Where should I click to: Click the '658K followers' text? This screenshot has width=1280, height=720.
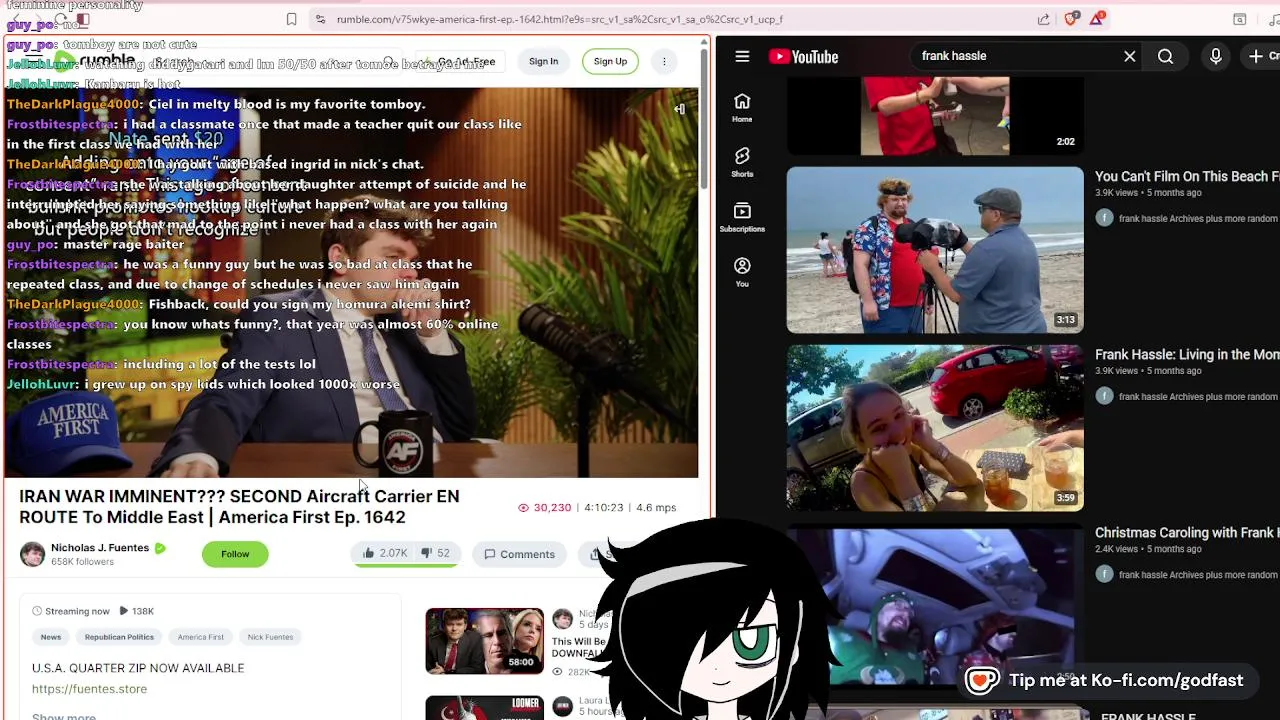point(82,562)
